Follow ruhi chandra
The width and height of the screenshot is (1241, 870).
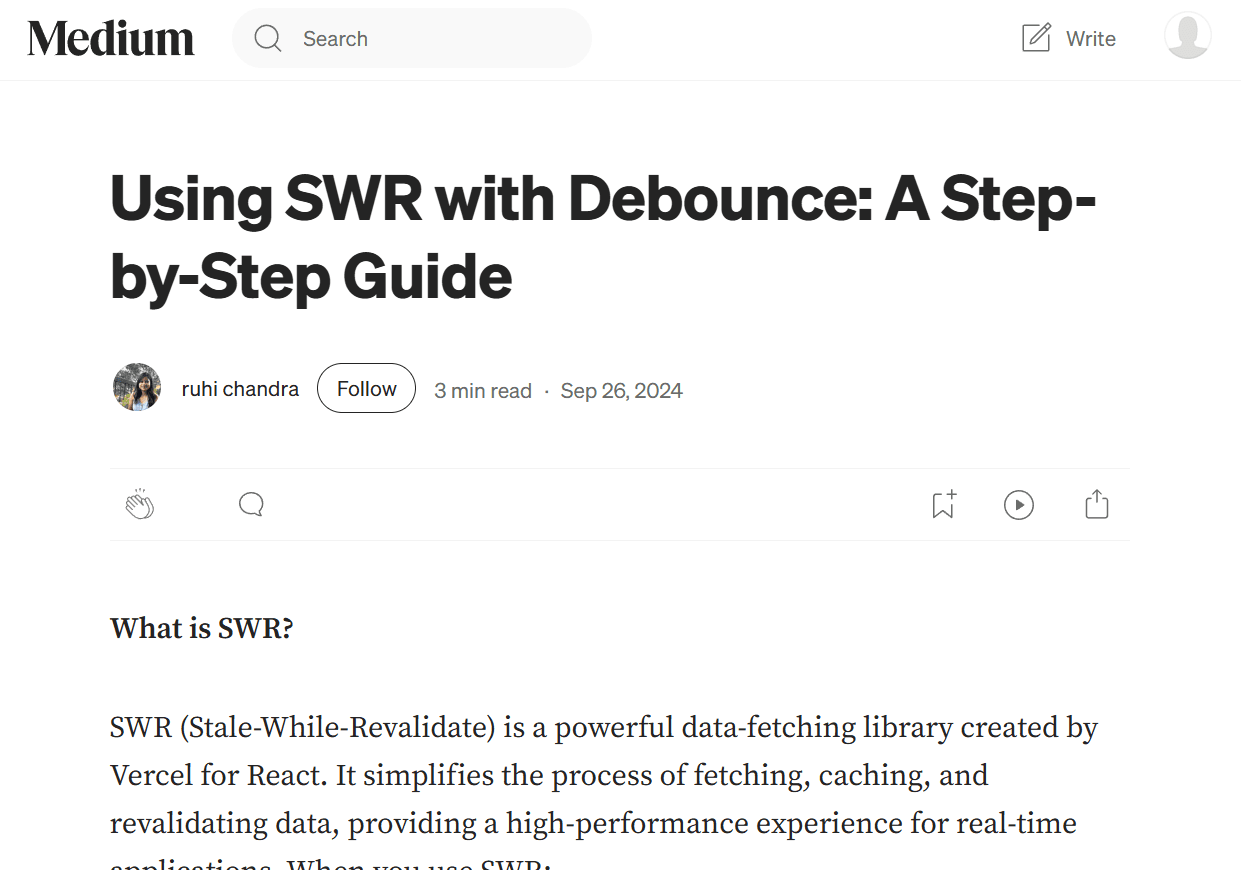(x=366, y=388)
